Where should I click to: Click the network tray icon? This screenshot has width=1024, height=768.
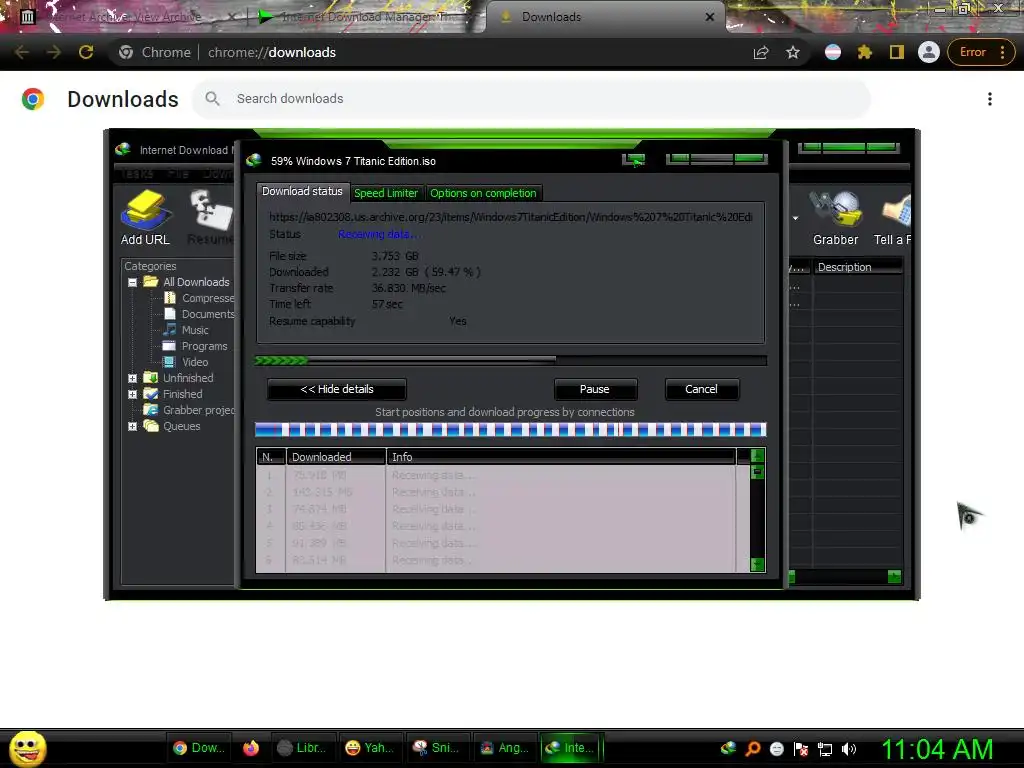point(825,749)
